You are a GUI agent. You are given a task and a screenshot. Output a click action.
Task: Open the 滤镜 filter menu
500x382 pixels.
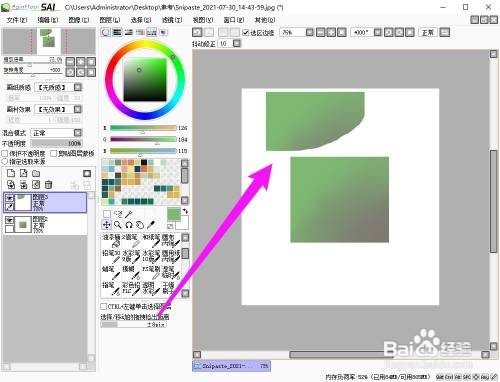172,20
